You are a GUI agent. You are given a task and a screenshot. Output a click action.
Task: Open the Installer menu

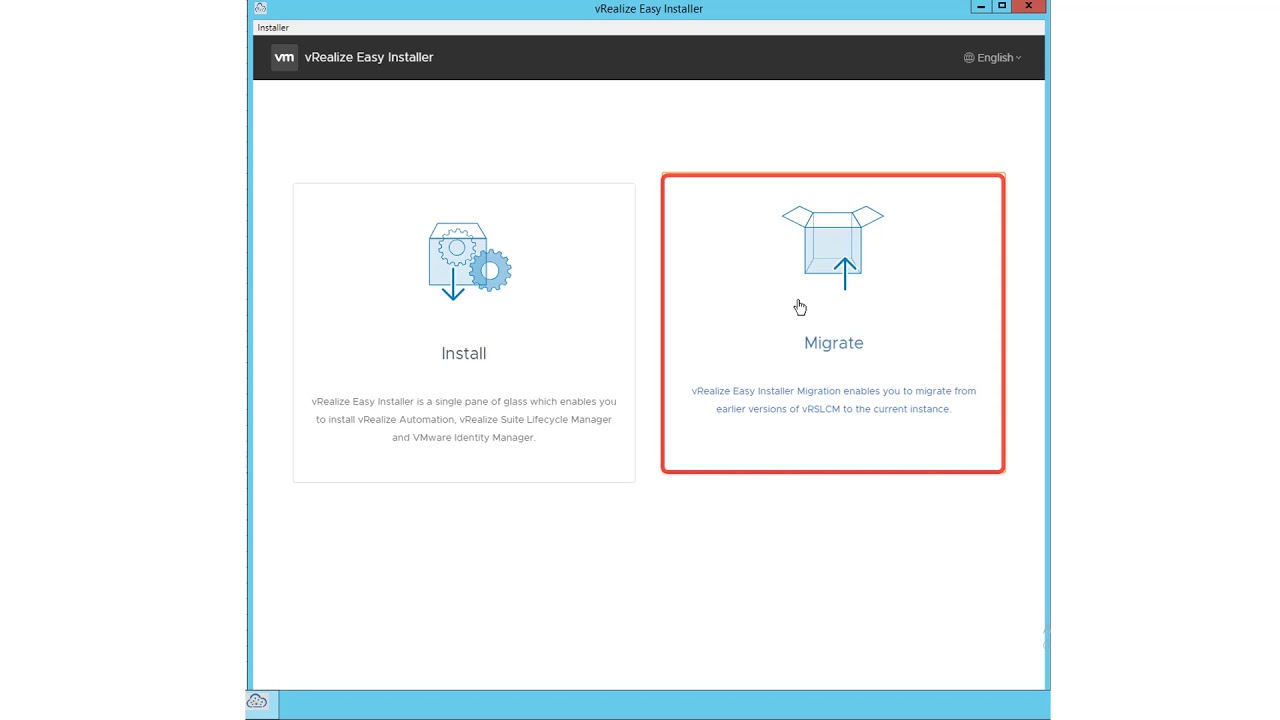(273, 28)
